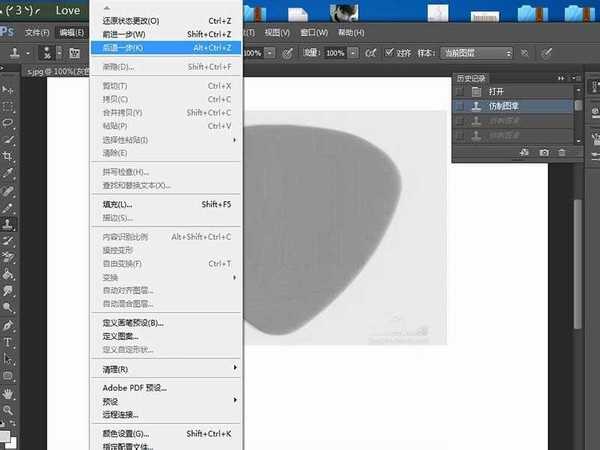The width and height of the screenshot is (600, 450).
Task: Expand the 预设 submenu
Action: coord(166,401)
